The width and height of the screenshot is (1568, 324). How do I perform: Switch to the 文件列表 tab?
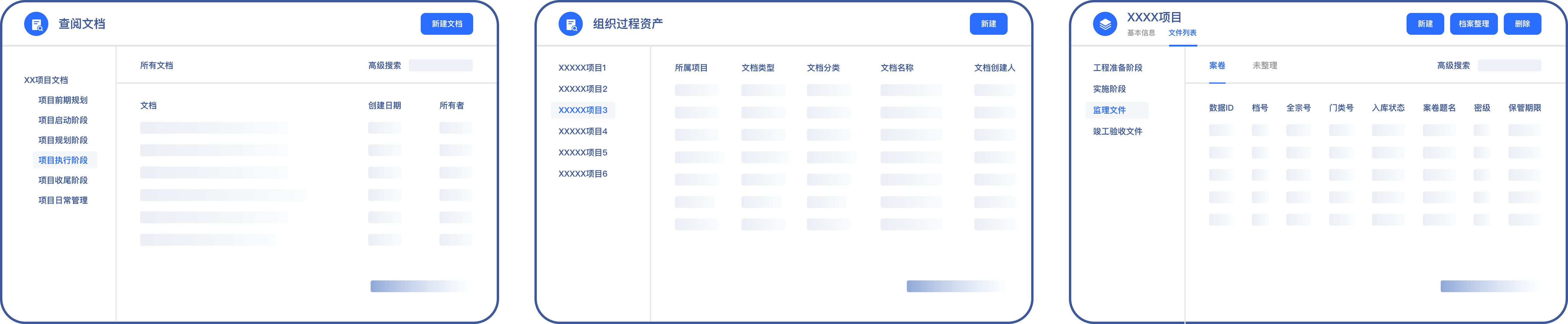point(1182,33)
